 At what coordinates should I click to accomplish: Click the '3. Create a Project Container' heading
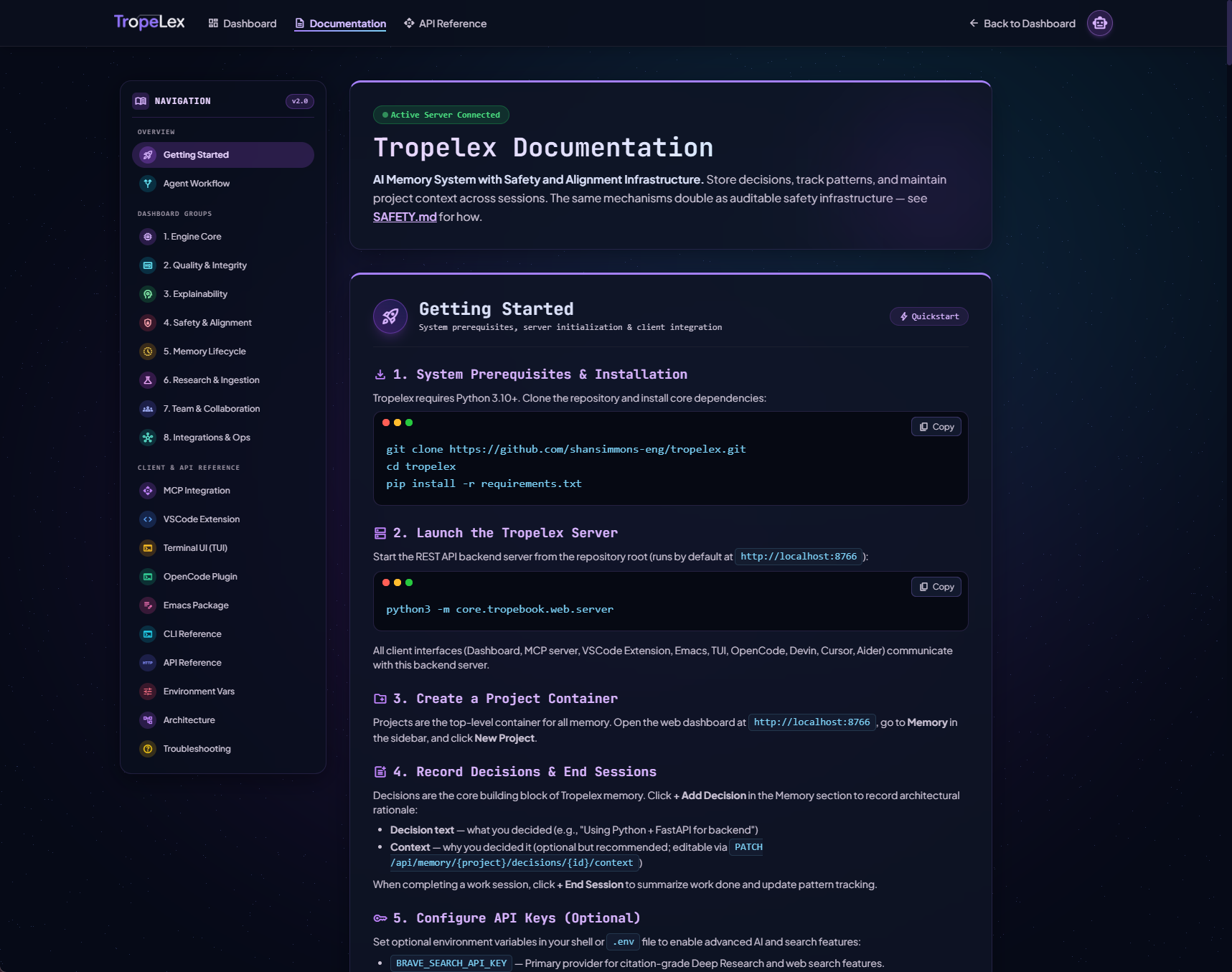pyautogui.click(x=505, y=699)
